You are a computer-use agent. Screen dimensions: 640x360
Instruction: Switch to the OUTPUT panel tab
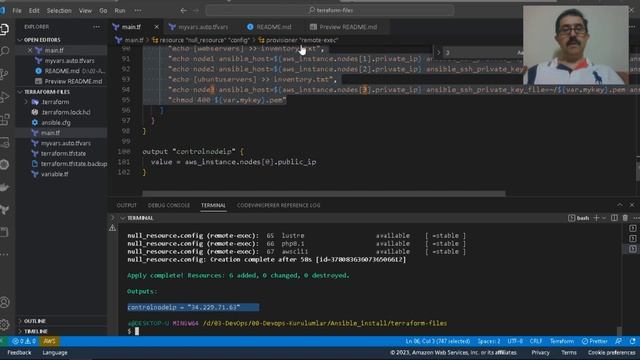coord(127,205)
